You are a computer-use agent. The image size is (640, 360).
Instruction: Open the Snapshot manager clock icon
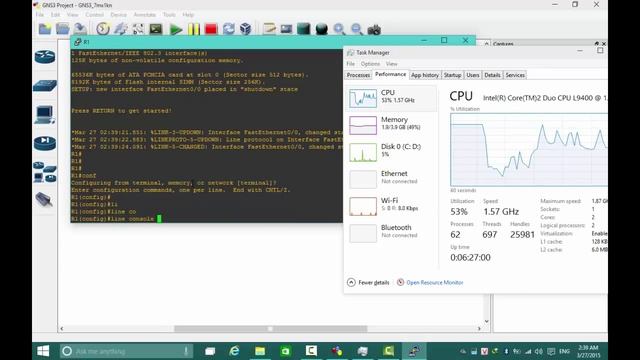click(103, 29)
